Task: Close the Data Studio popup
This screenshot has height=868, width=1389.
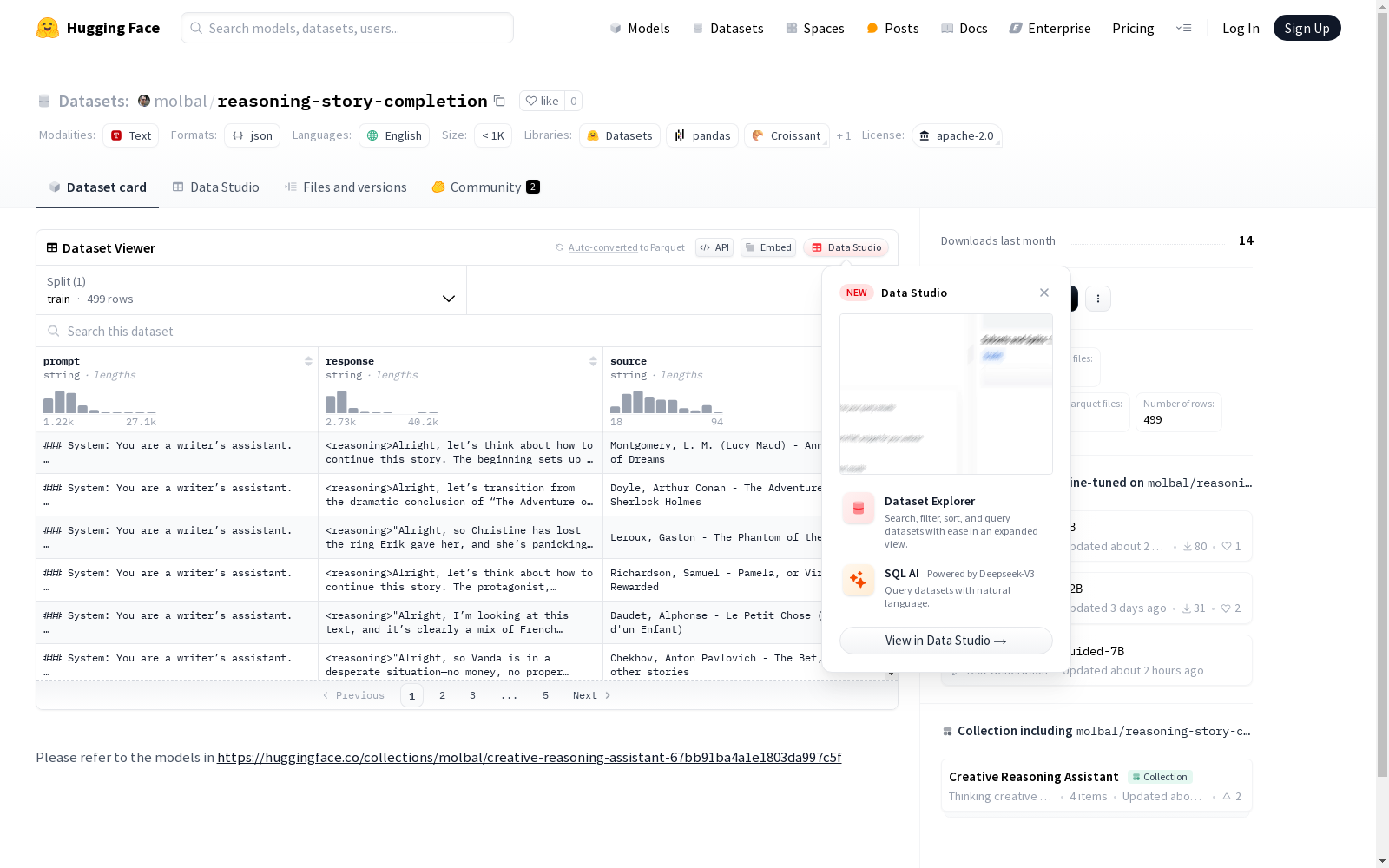Action: [x=1044, y=293]
